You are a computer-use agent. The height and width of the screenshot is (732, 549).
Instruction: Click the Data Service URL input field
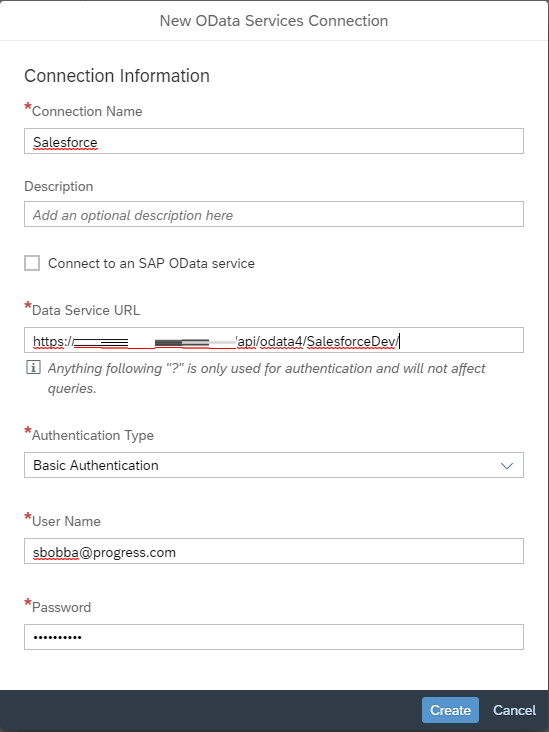(x=274, y=340)
